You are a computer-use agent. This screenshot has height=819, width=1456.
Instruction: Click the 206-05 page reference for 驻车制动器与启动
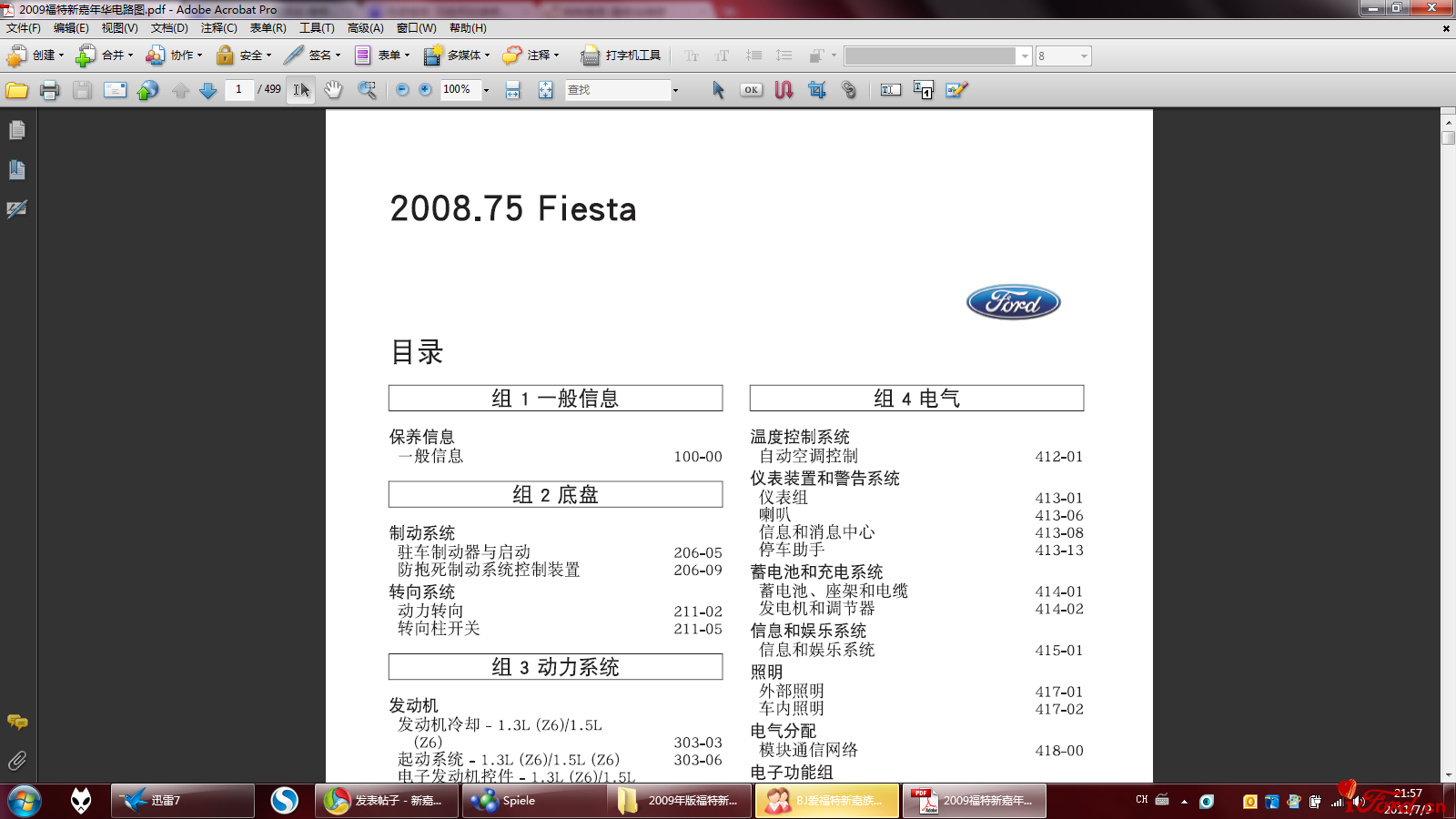(698, 553)
